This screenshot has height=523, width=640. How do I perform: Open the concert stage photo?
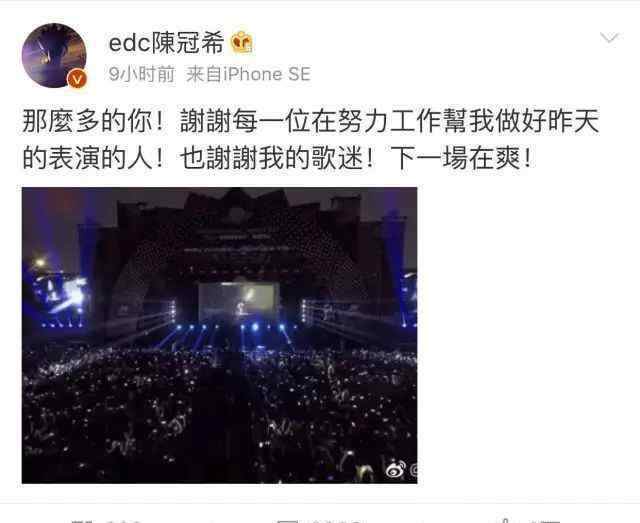point(220,335)
